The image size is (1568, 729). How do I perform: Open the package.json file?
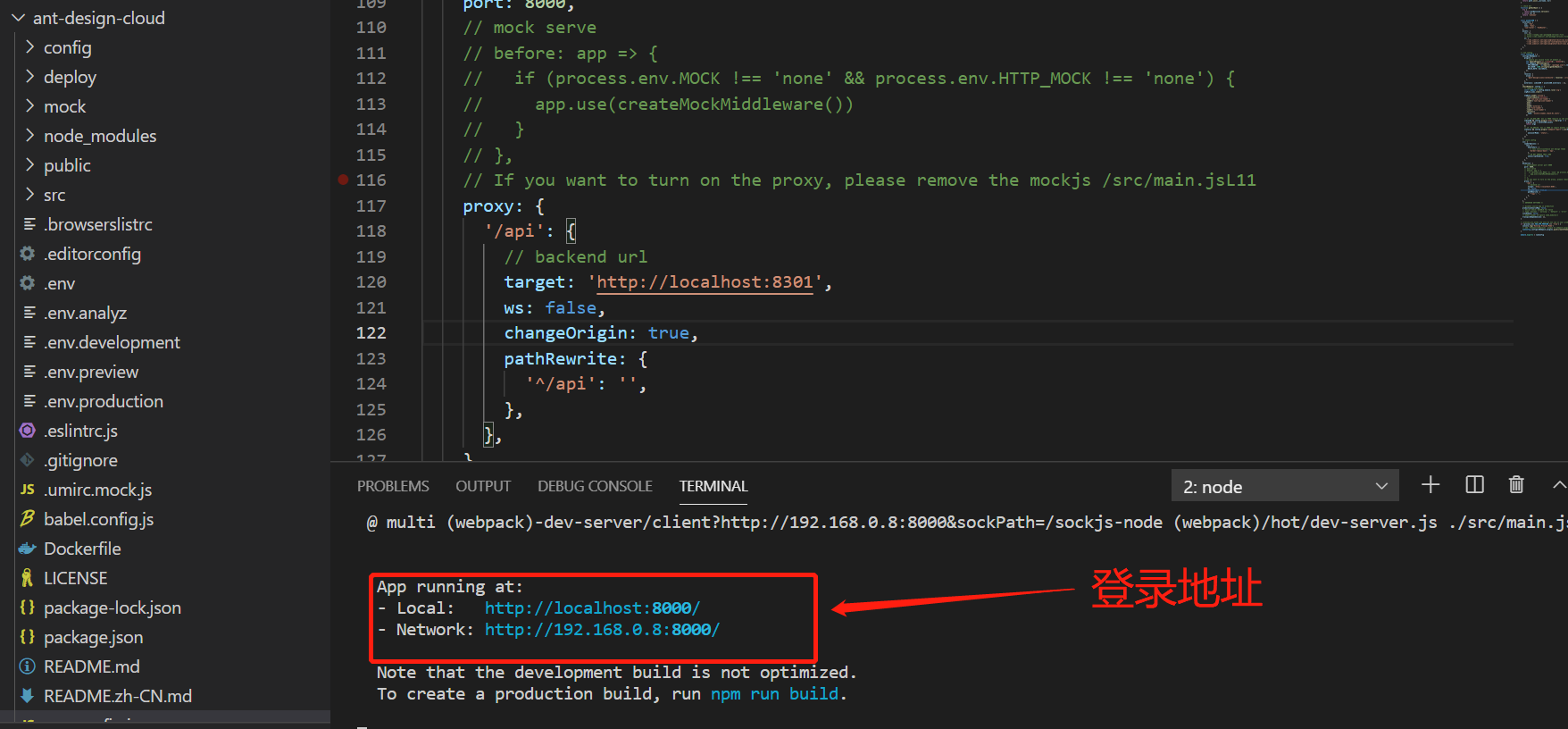[x=94, y=637]
